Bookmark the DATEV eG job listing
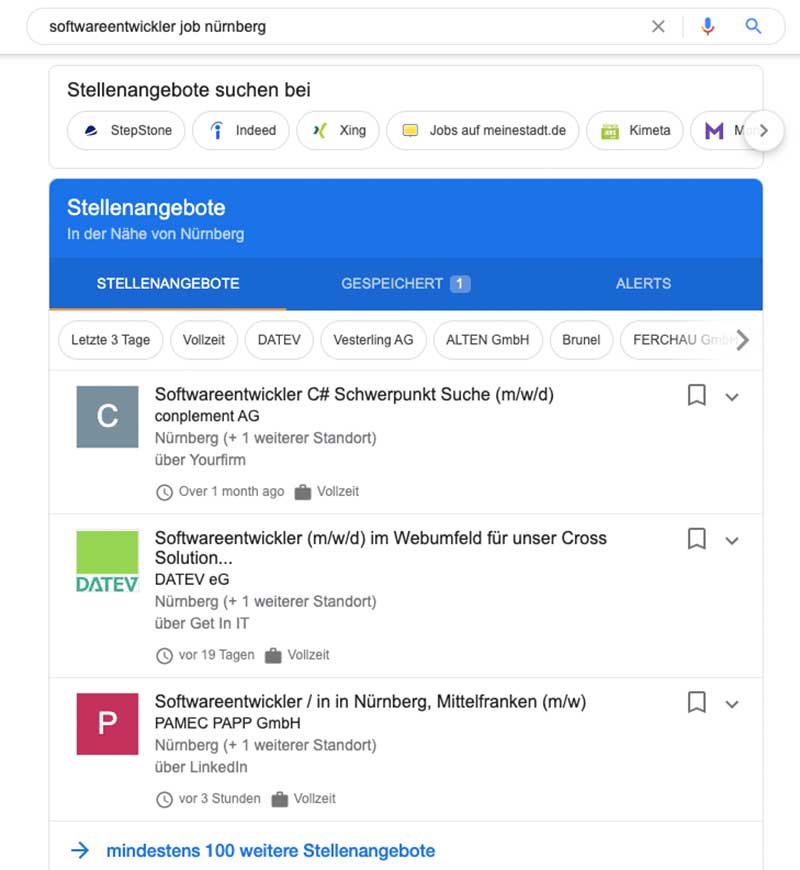The image size is (800, 870). click(x=696, y=538)
